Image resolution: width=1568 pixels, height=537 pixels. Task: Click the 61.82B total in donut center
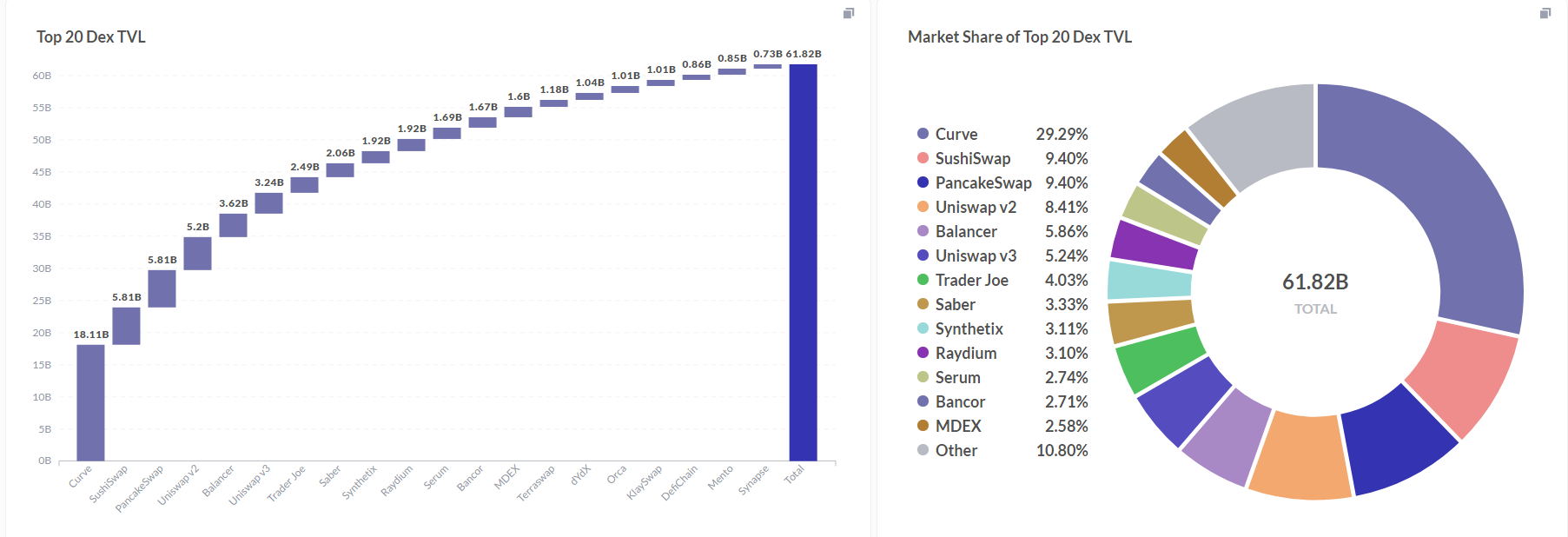click(1314, 282)
